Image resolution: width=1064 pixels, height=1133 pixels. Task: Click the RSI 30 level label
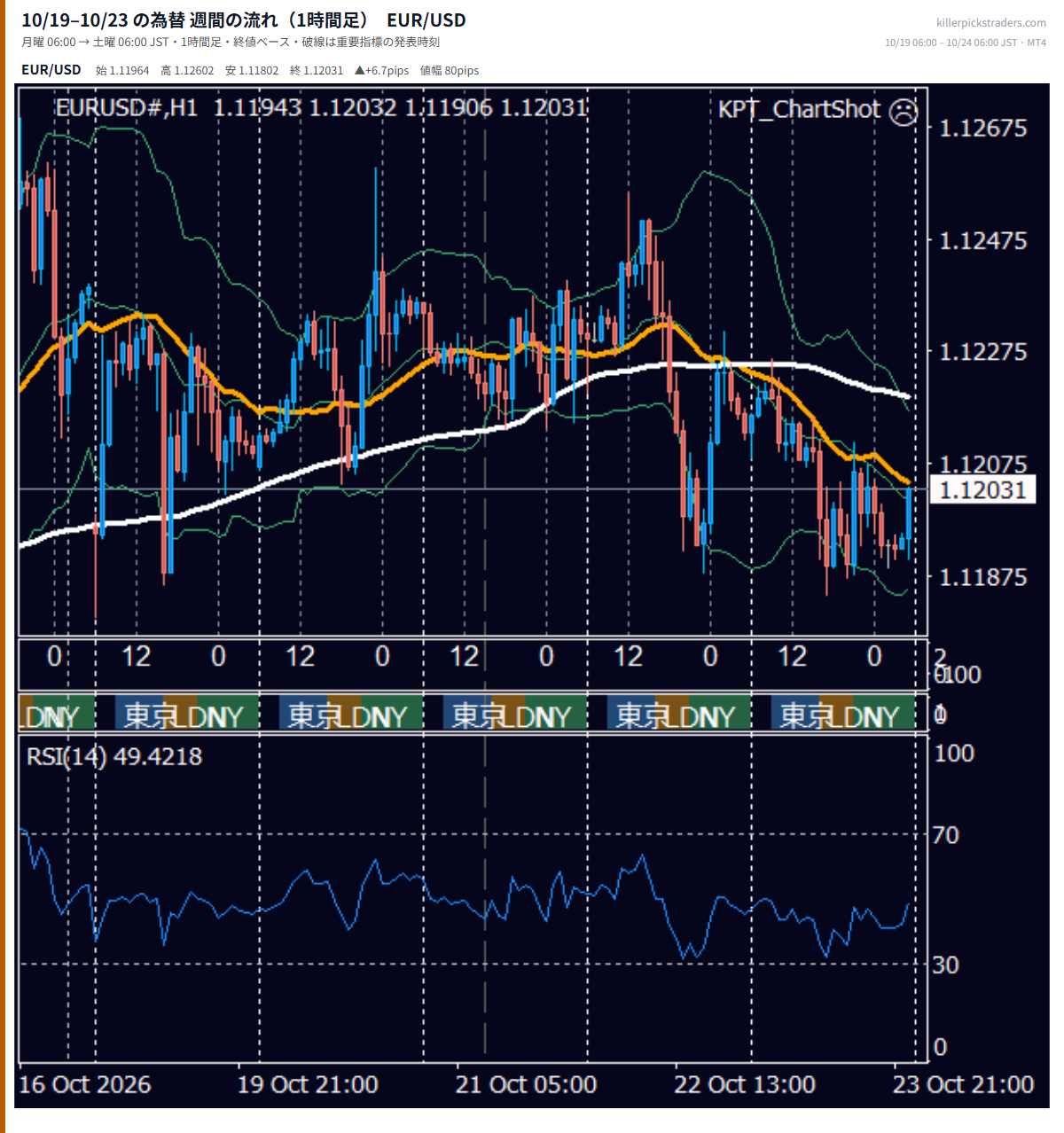click(946, 965)
